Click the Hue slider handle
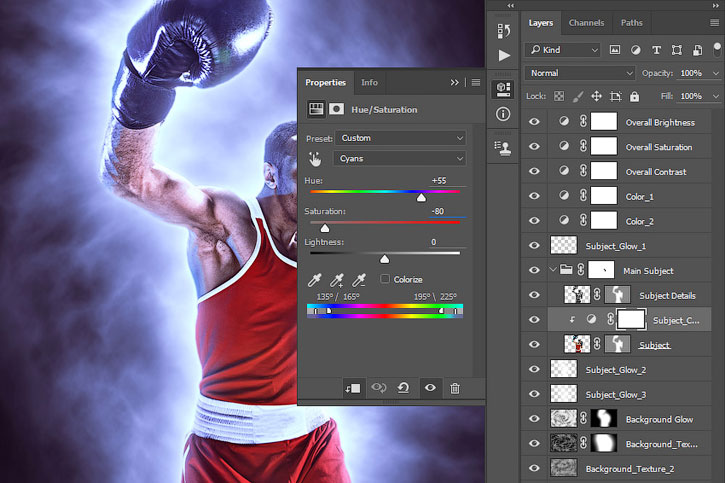 [421, 197]
